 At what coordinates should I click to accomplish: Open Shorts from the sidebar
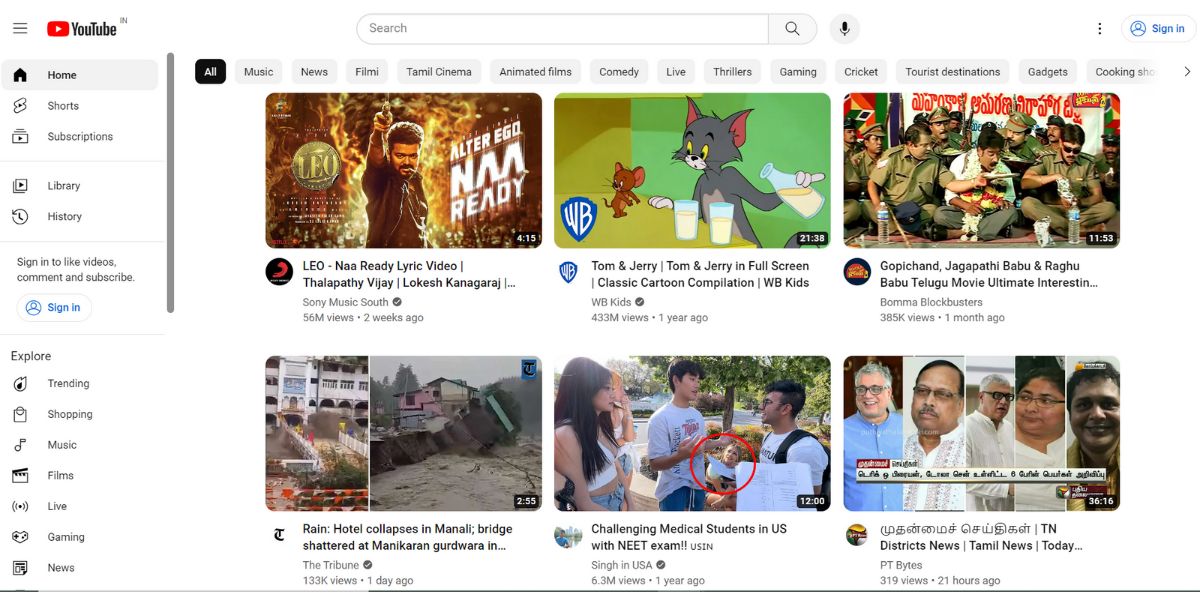[x=63, y=105]
